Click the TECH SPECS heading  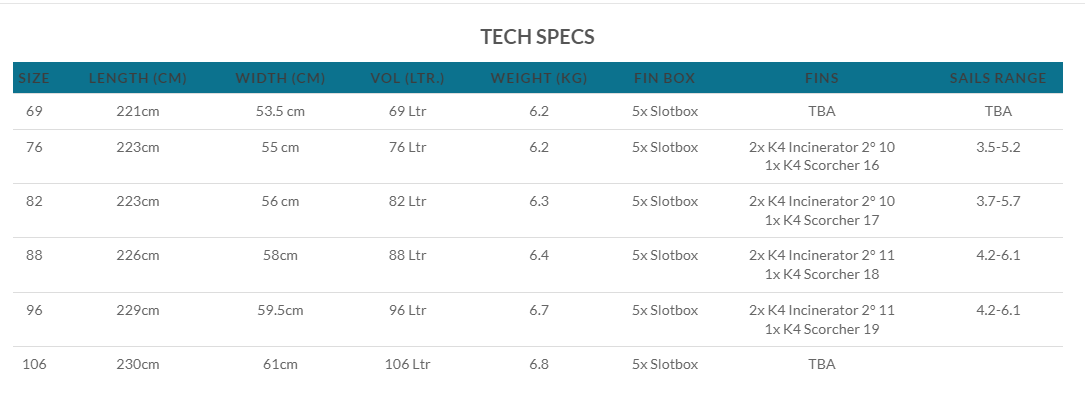tap(538, 37)
